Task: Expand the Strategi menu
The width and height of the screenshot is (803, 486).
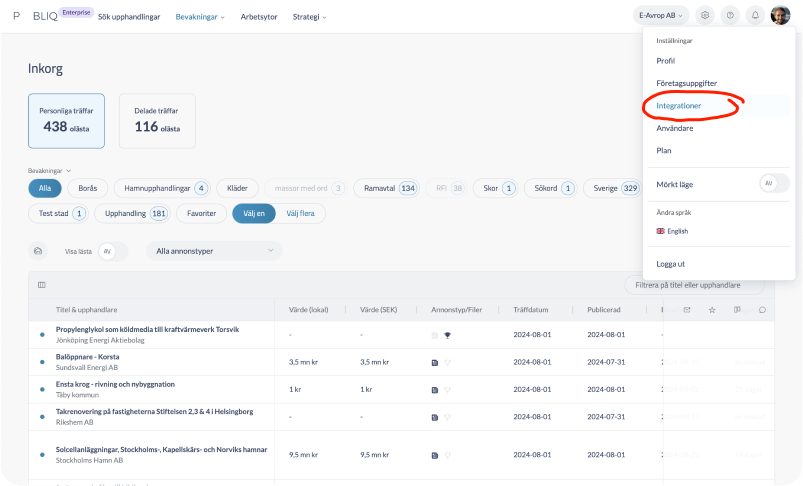Action: pos(310,17)
